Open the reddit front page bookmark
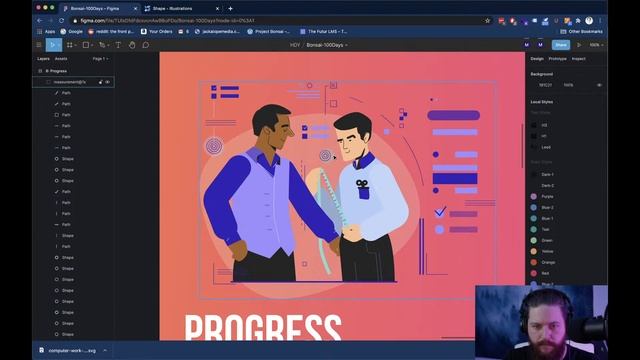 111,31
